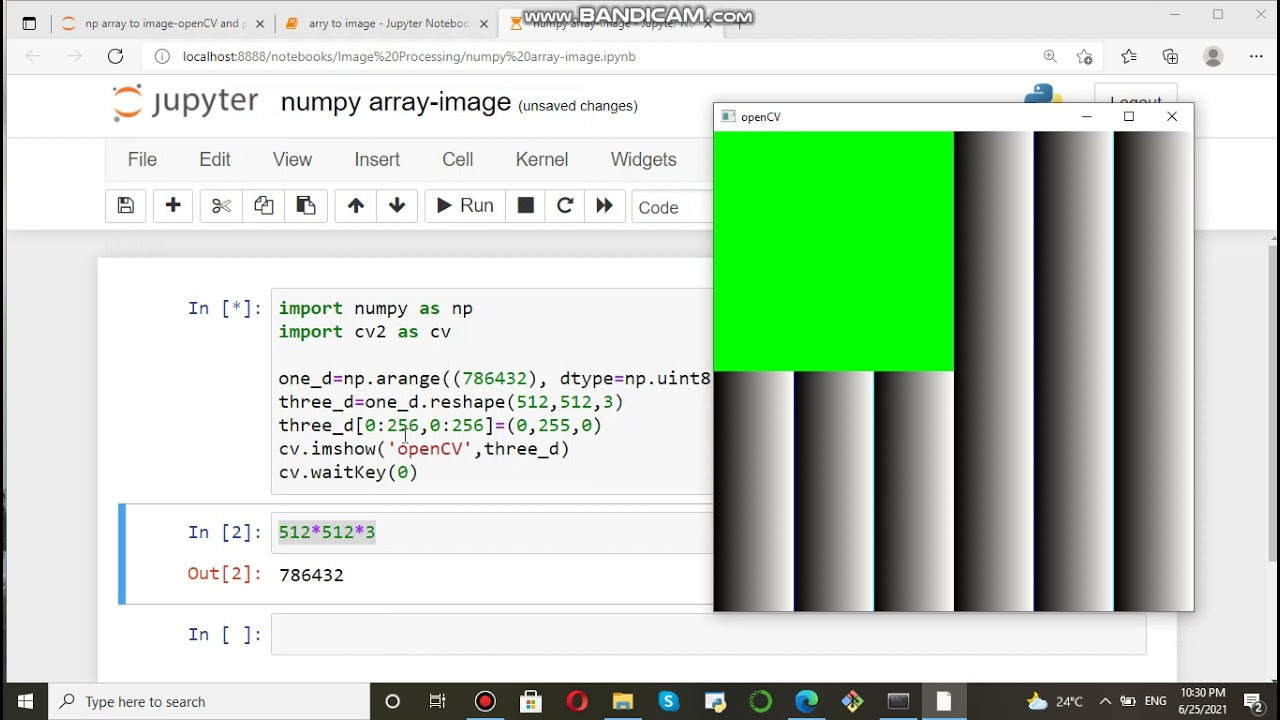Go back in the browser

point(33,57)
